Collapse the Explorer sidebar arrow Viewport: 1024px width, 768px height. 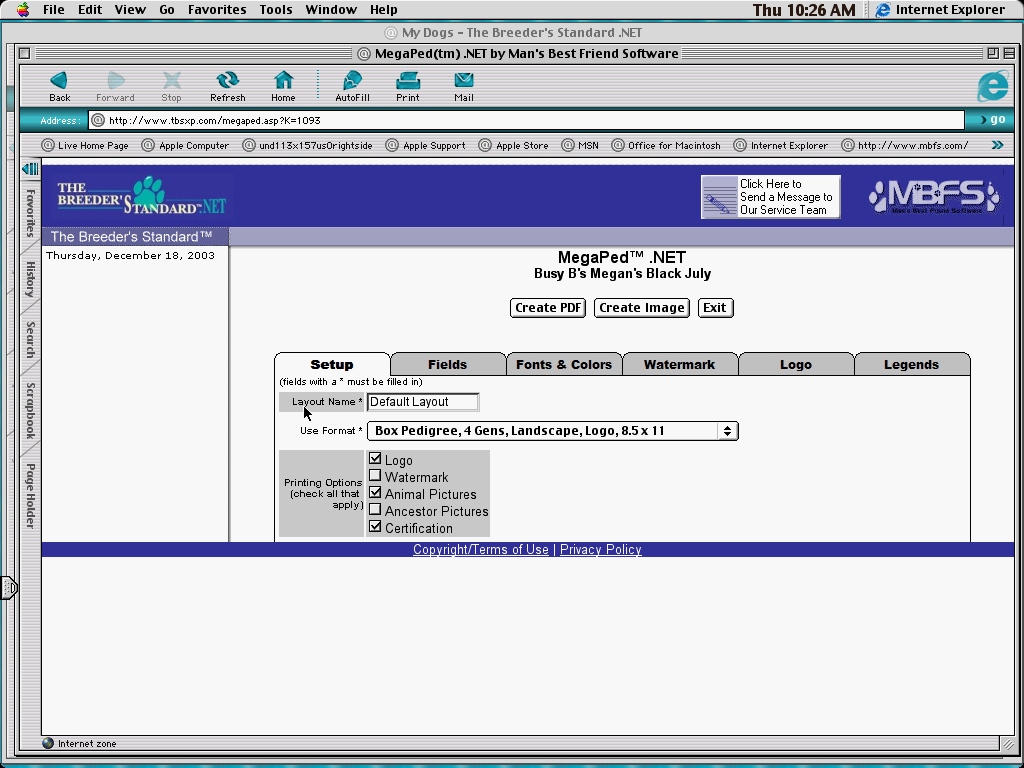[x=30, y=169]
